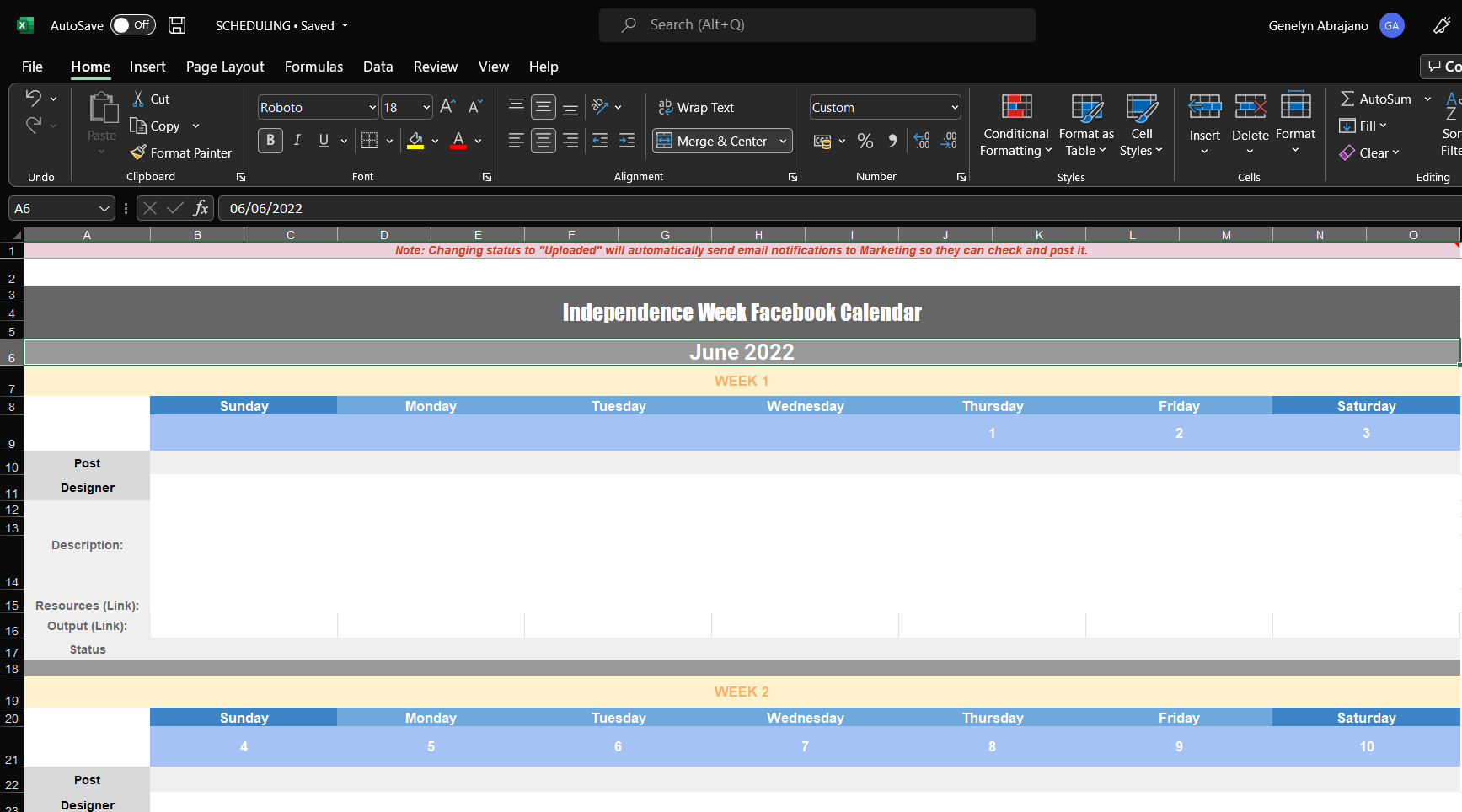Toggle Wrap Text for the cell

pos(696,107)
